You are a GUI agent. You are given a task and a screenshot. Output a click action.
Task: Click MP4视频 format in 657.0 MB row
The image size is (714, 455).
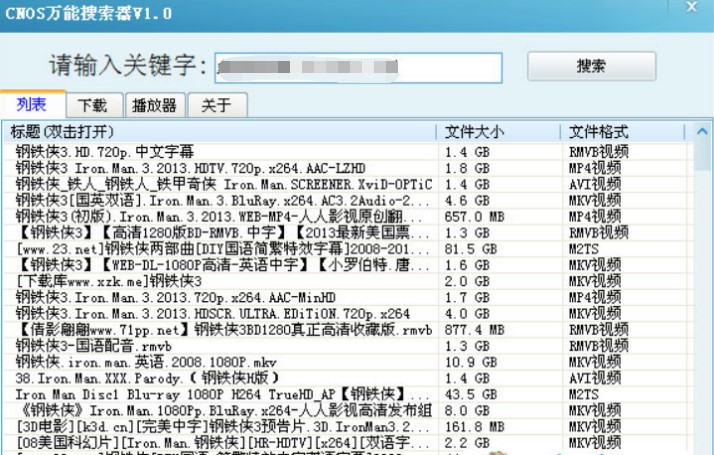click(595, 217)
